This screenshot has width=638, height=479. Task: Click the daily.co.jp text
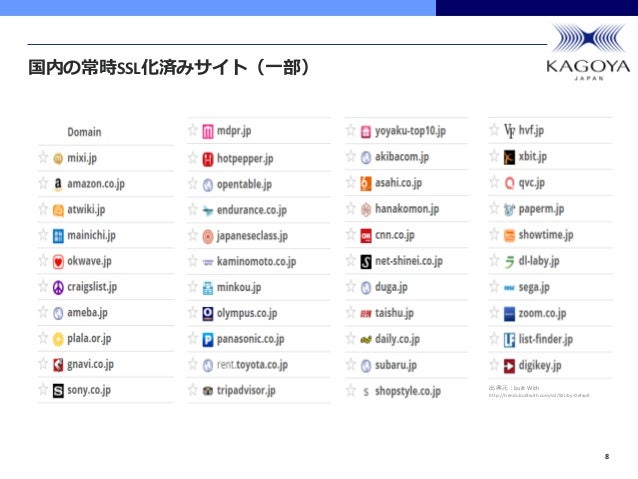tap(398, 339)
